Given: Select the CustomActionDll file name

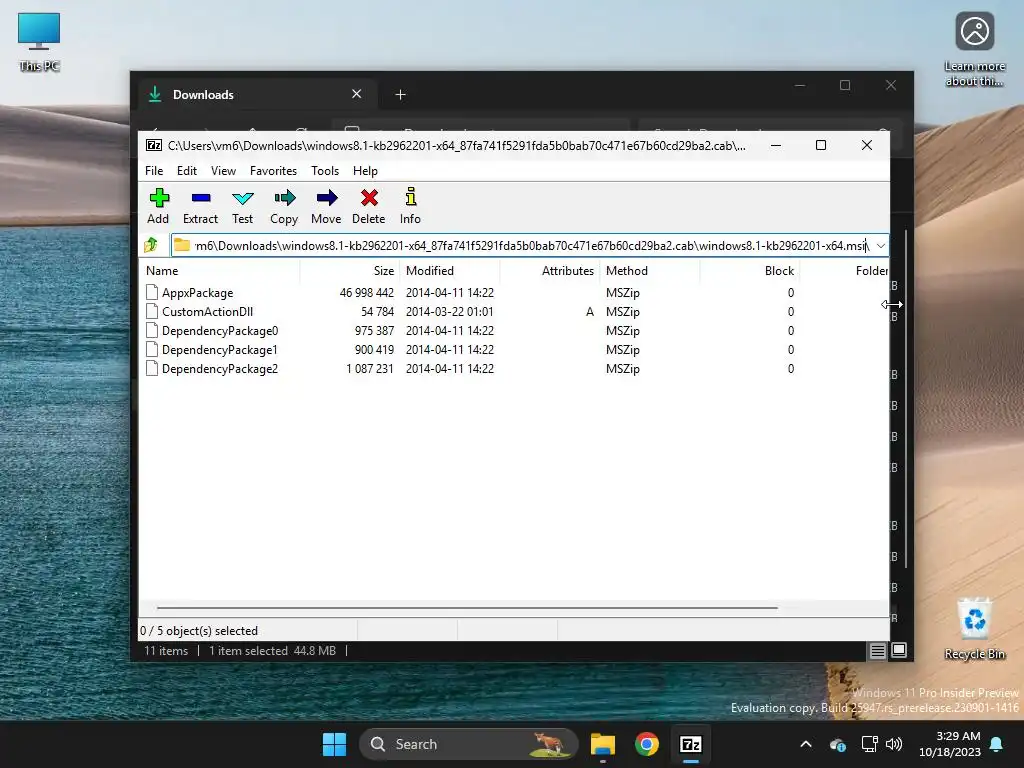Looking at the screenshot, I should coord(208,312).
